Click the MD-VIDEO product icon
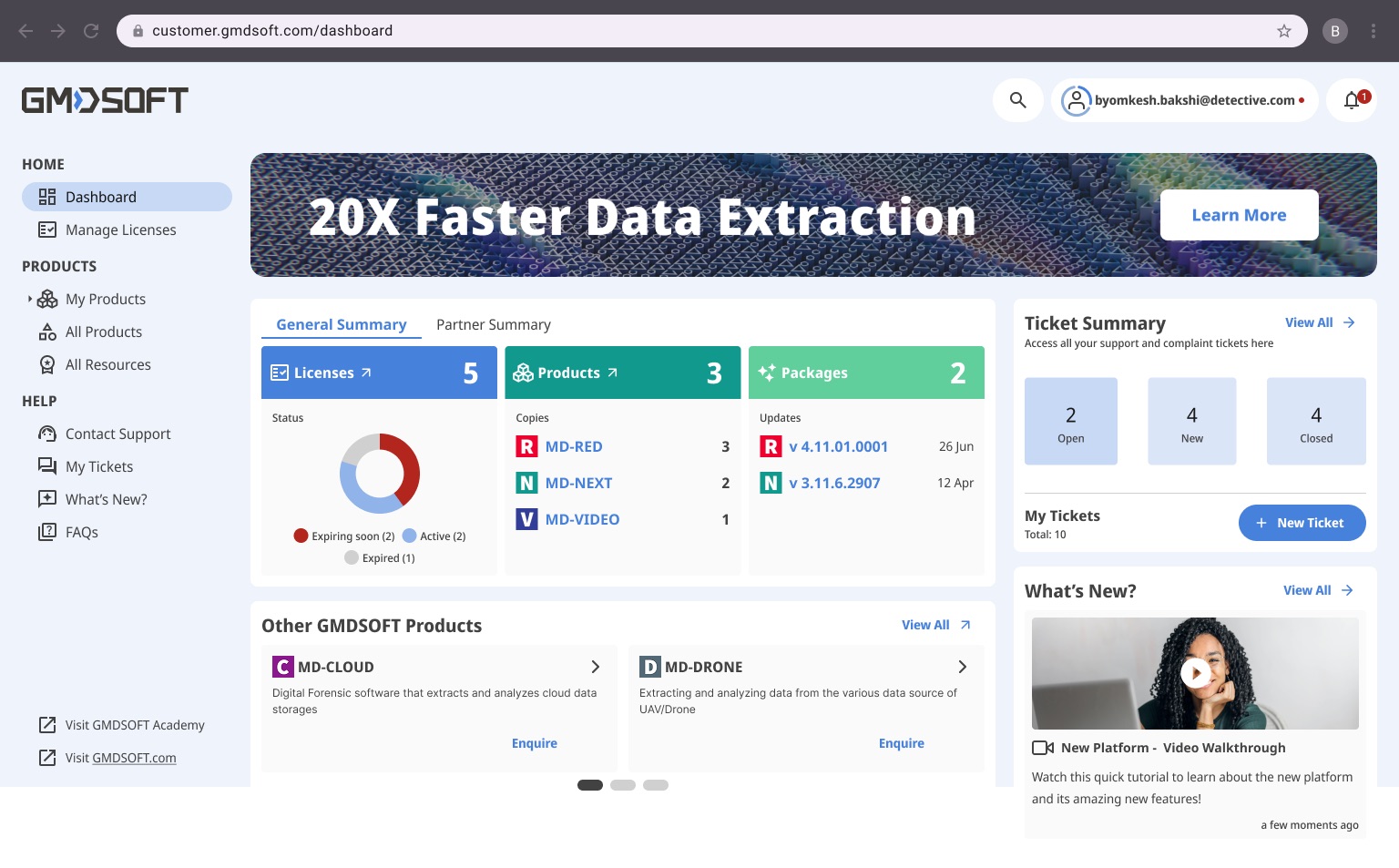This screenshot has width=1399, height=868. [526, 519]
